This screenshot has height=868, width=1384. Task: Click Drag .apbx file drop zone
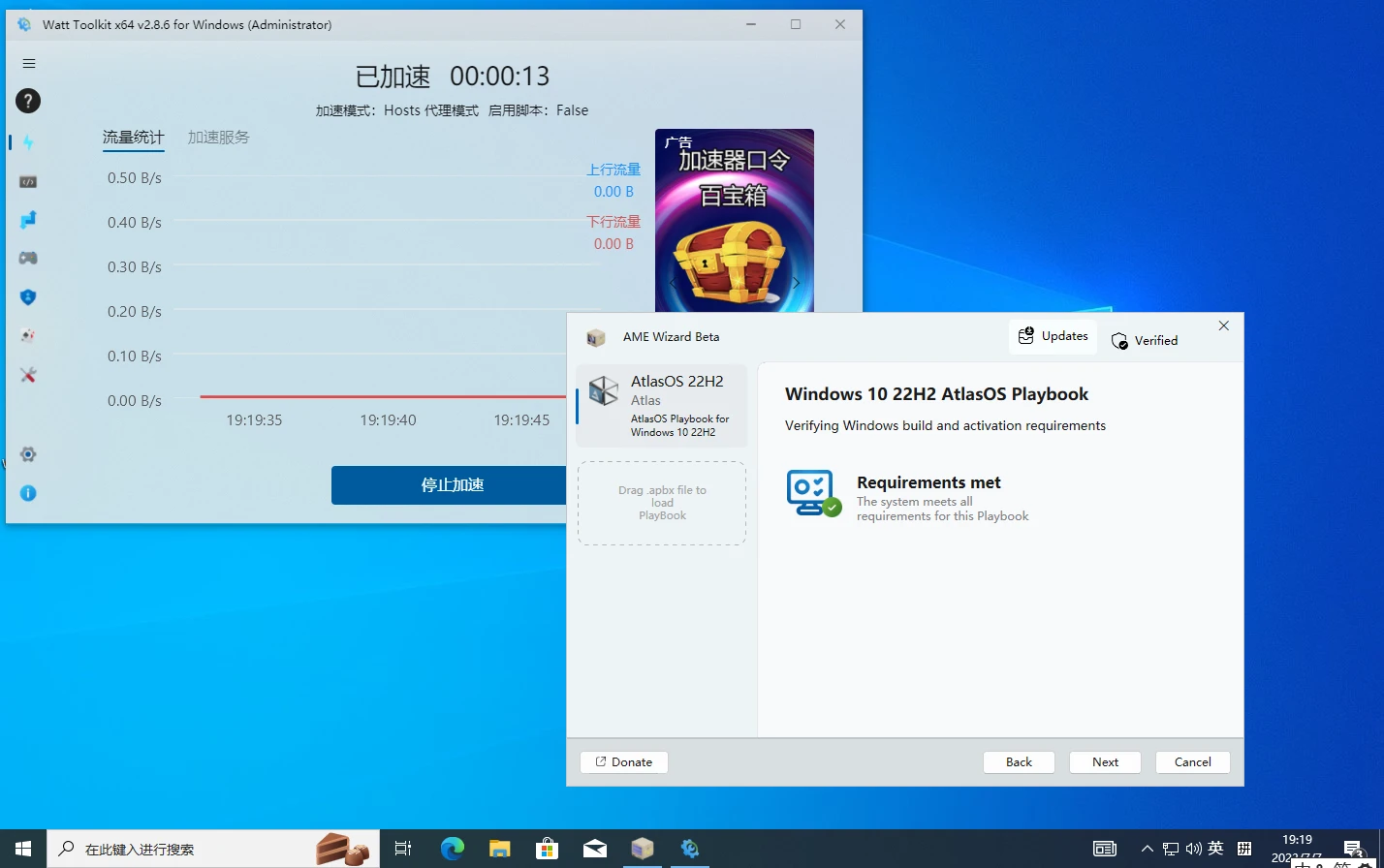(662, 503)
